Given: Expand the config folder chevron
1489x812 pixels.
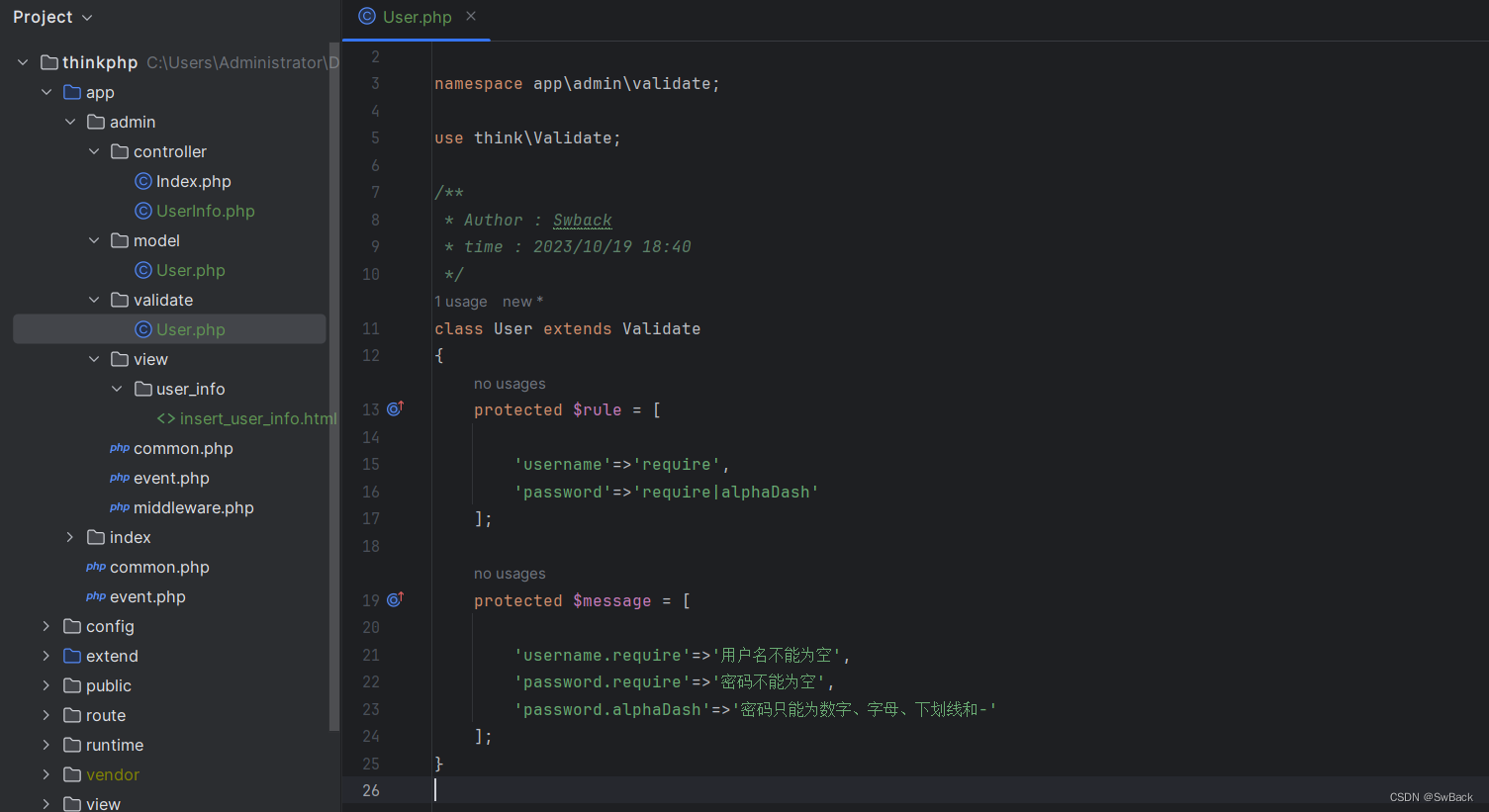Looking at the screenshot, I should [47, 626].
